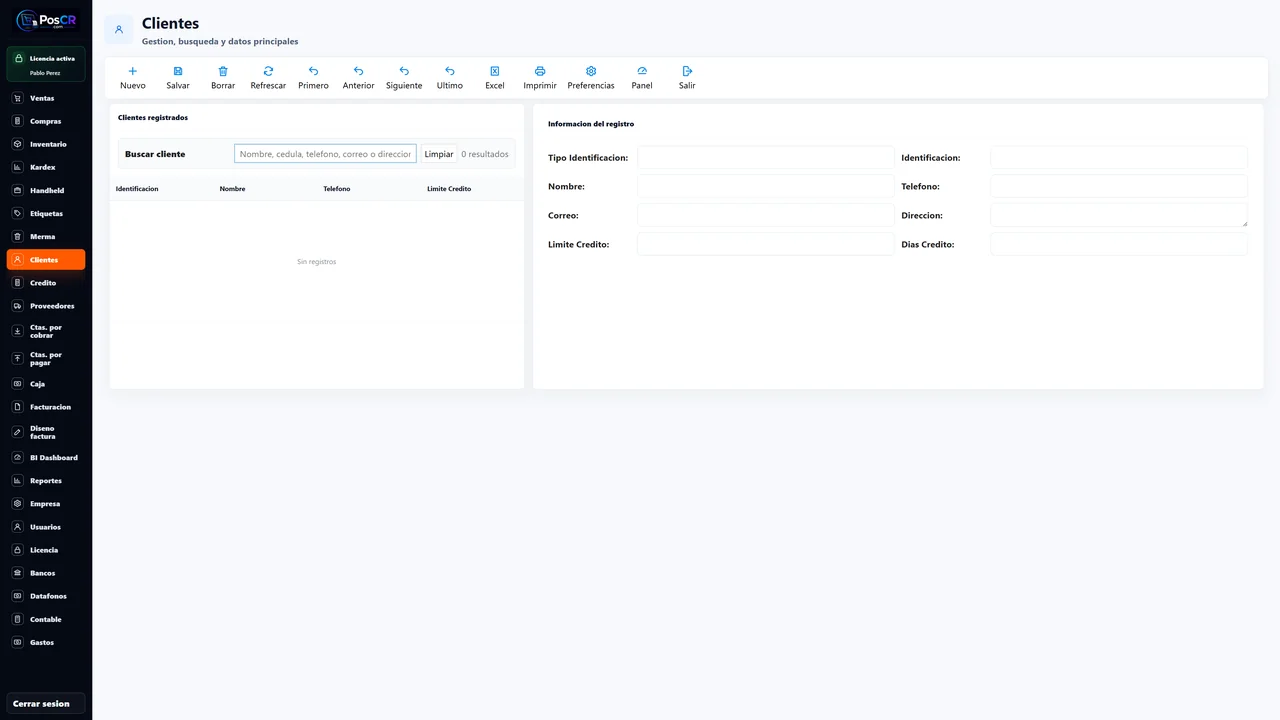The image size is (1280, 720).
Task: Open Ventas in the sidebar
Action: coord(46,98)
